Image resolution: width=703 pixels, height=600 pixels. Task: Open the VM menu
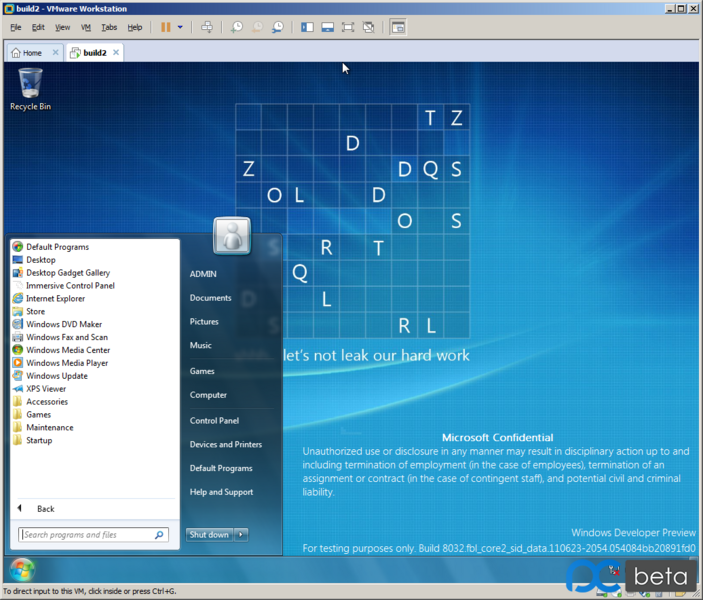point(86,27)
